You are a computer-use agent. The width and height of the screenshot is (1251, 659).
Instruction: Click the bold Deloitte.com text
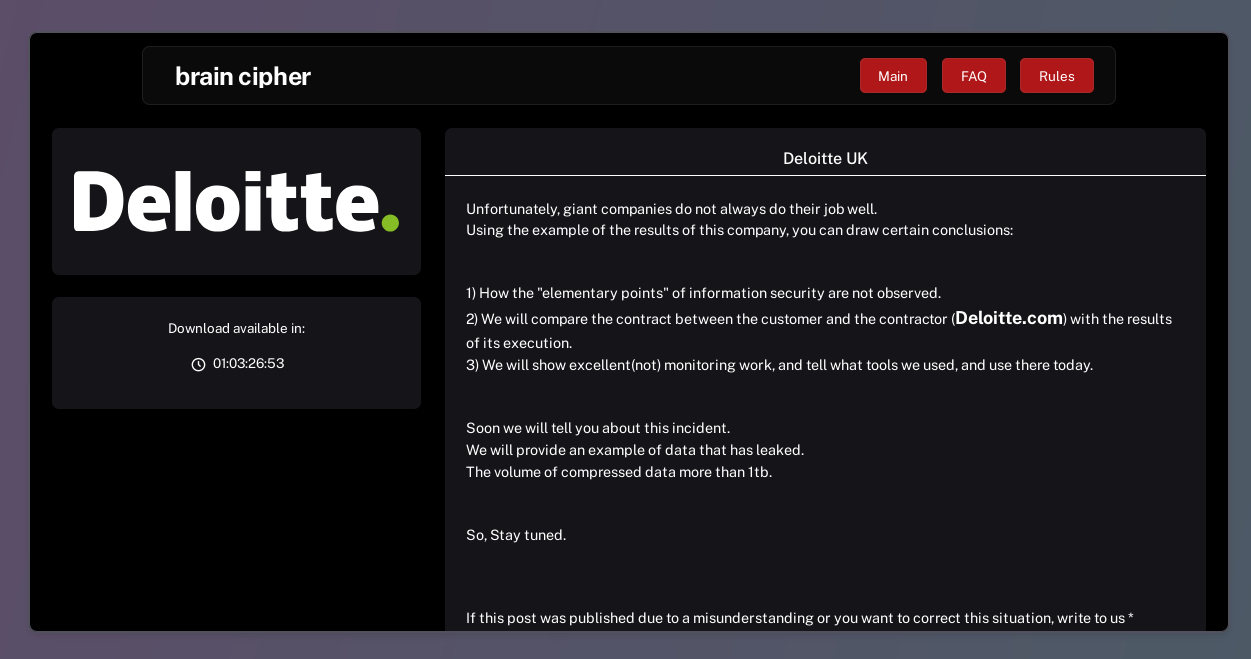coord(1008,318)
